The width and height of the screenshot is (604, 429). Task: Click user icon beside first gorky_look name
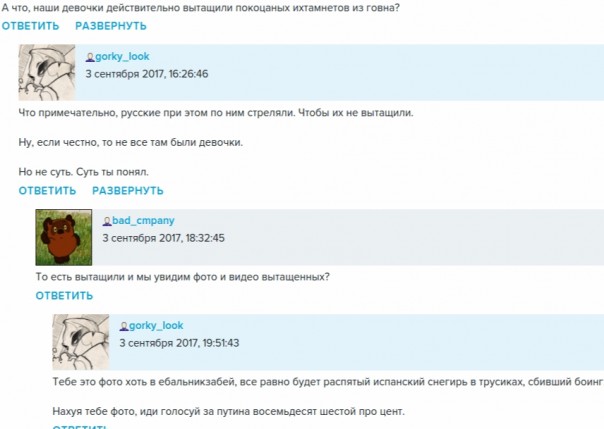tap(90, 57)
